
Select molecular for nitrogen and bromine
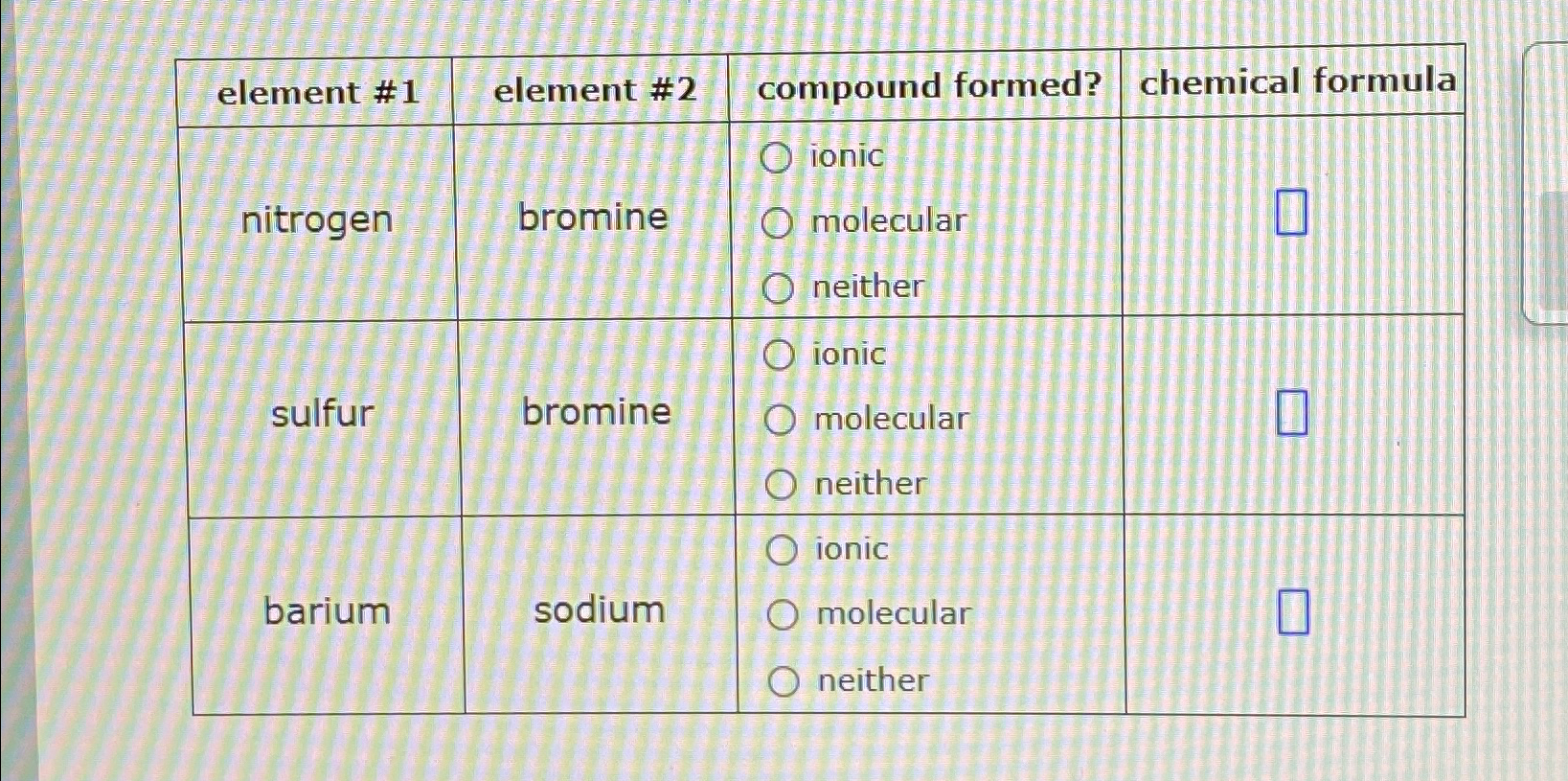[781, 221]
